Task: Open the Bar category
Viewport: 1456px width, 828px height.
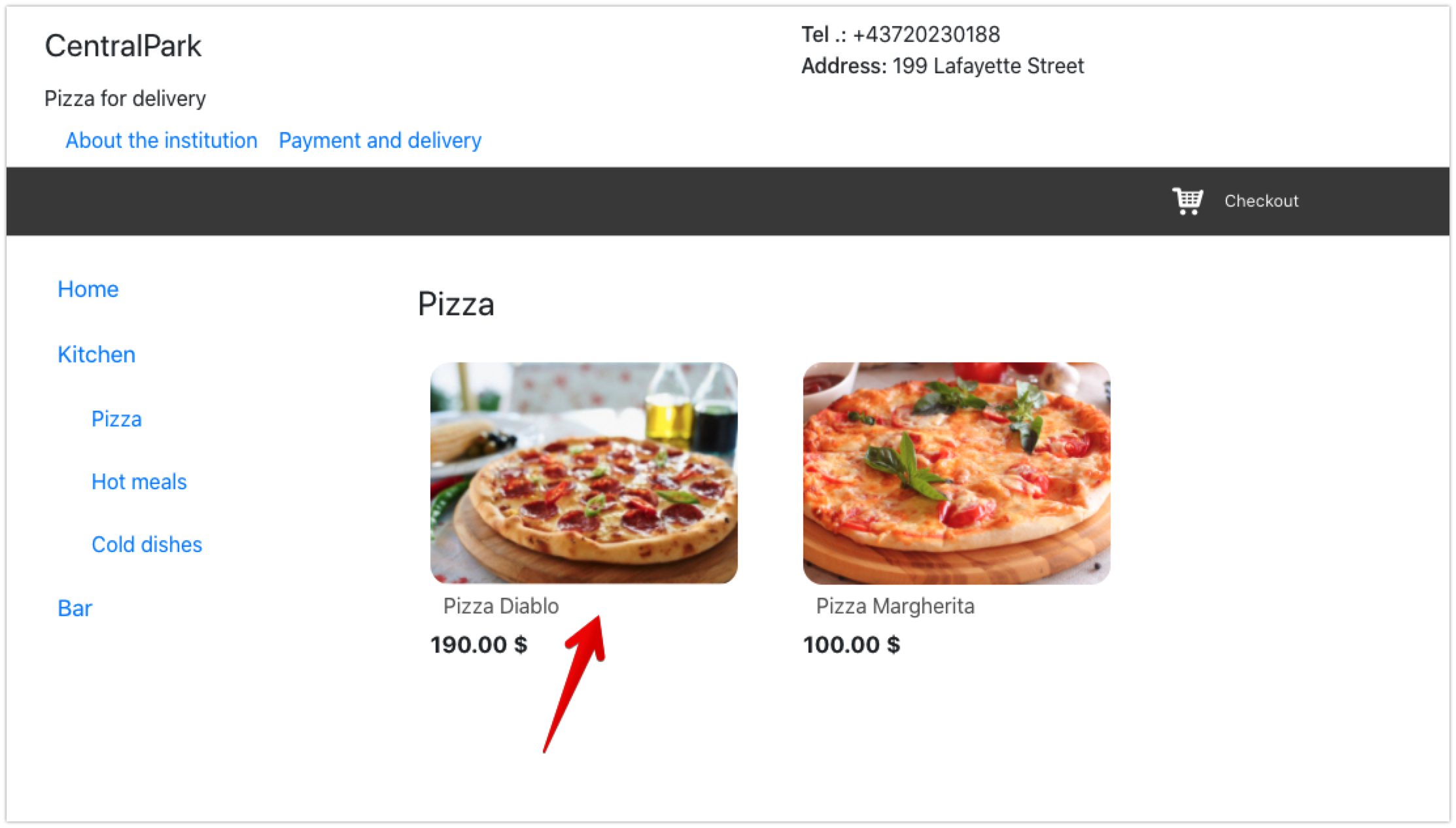Action: (75, 608)
